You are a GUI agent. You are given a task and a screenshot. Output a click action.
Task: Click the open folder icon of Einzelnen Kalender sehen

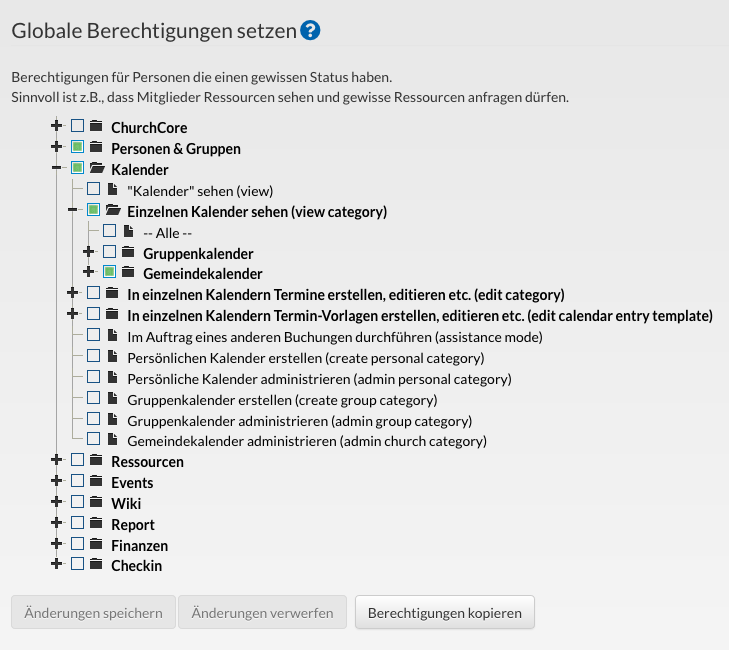pyautogui.click(x=113, y=210)
